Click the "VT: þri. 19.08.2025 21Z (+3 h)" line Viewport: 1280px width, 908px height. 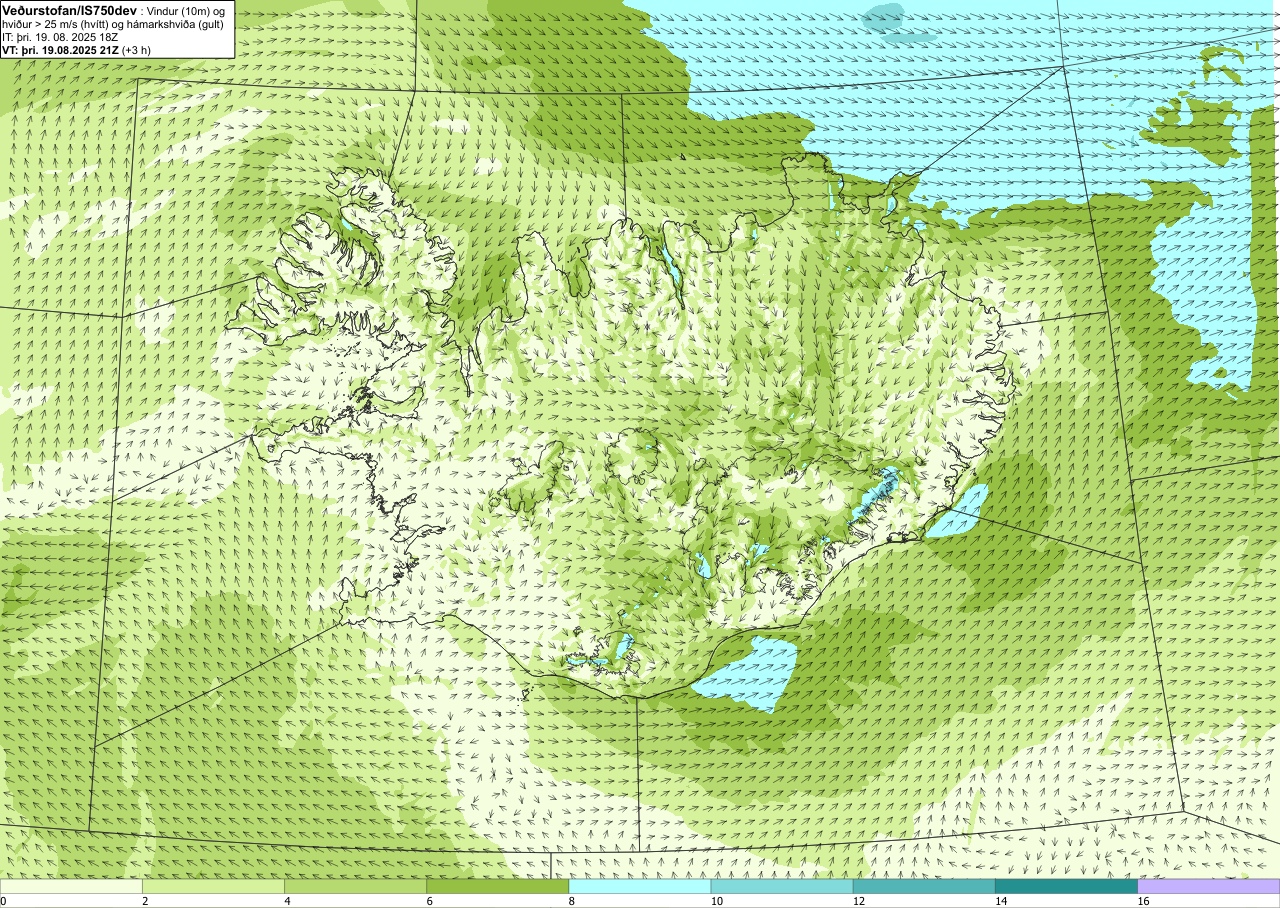(x=77, y=49)
